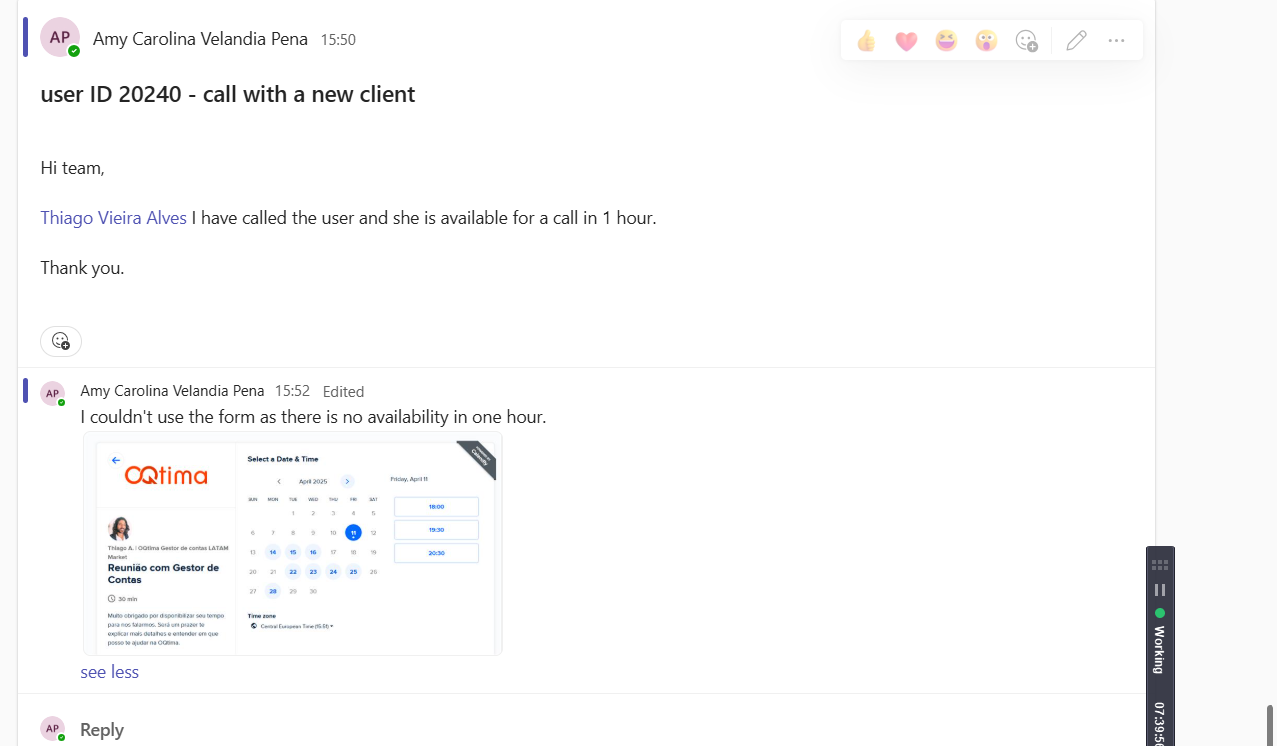Screen dimensions: 1277x746
Task: Click the 15:50 post timestamp
Action: point(338,40)
